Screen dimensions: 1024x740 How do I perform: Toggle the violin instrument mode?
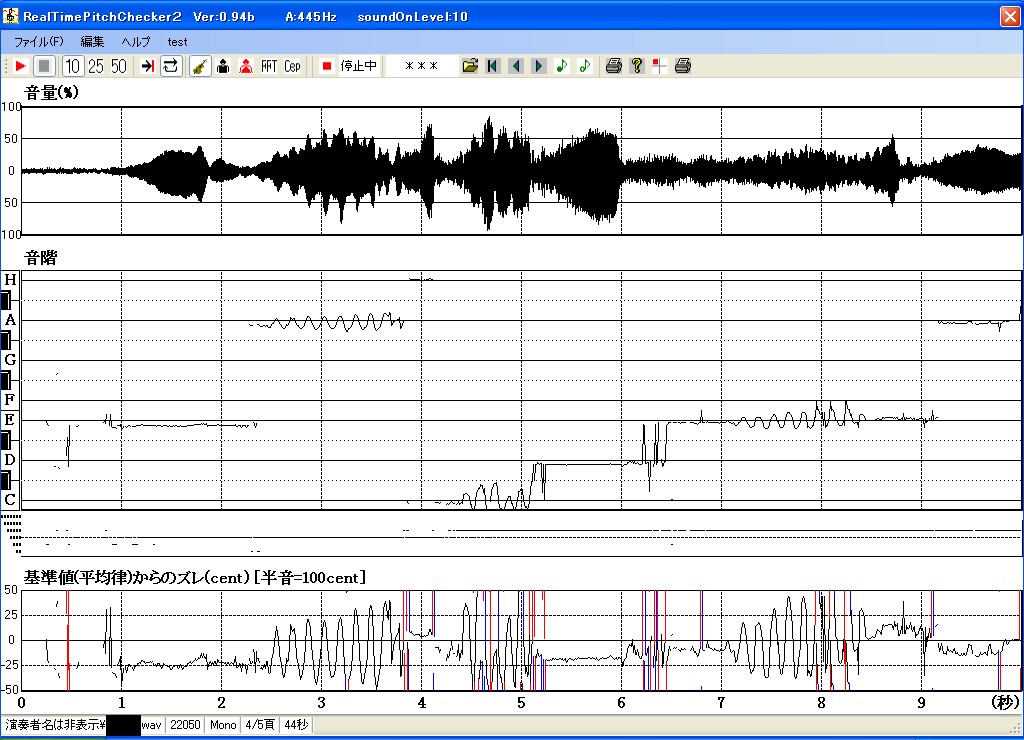pyautogui.click(x=200, y=66)
